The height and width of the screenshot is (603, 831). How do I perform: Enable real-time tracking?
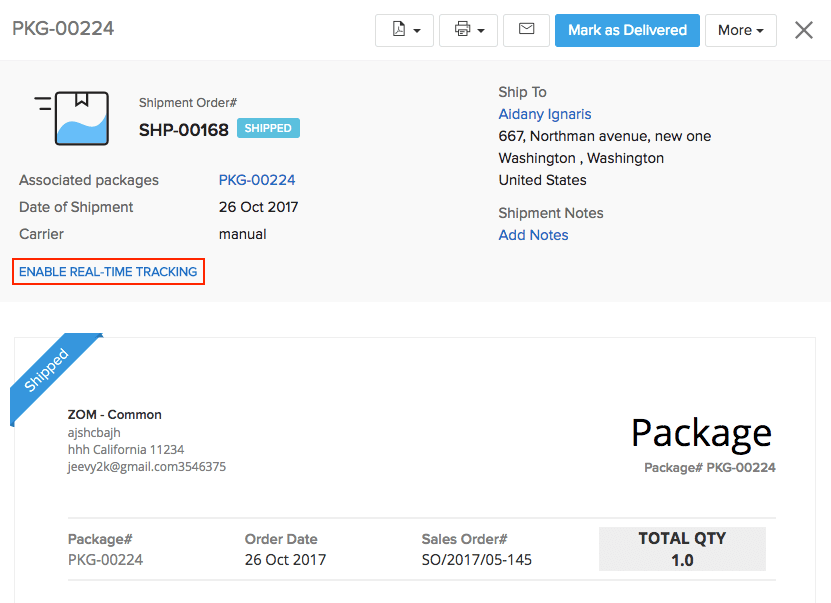pos(108,271)
